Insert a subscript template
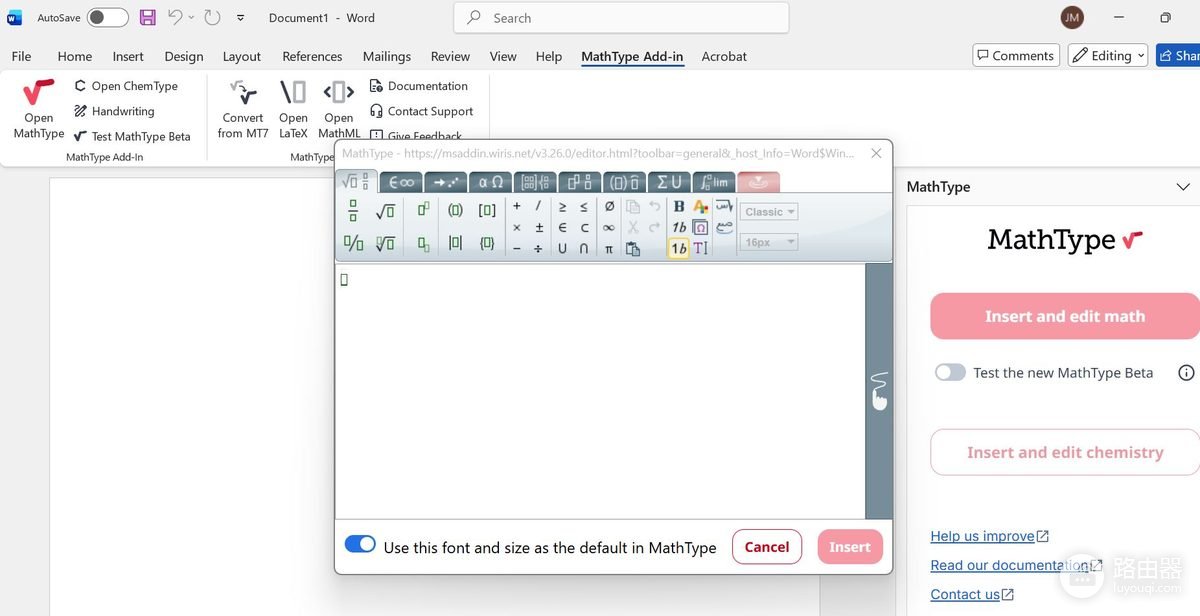Image resolution: width=1200 pixels, height=616 pixels. tap(423, 243)
